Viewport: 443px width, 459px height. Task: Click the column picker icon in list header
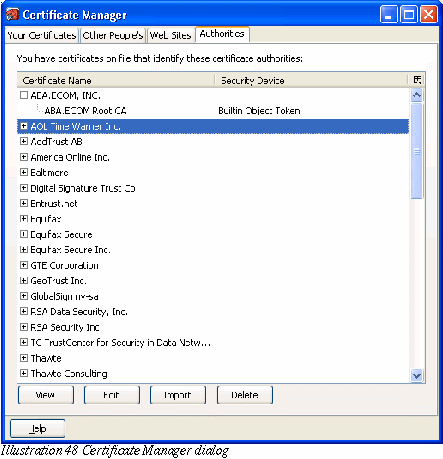(417, 80)
